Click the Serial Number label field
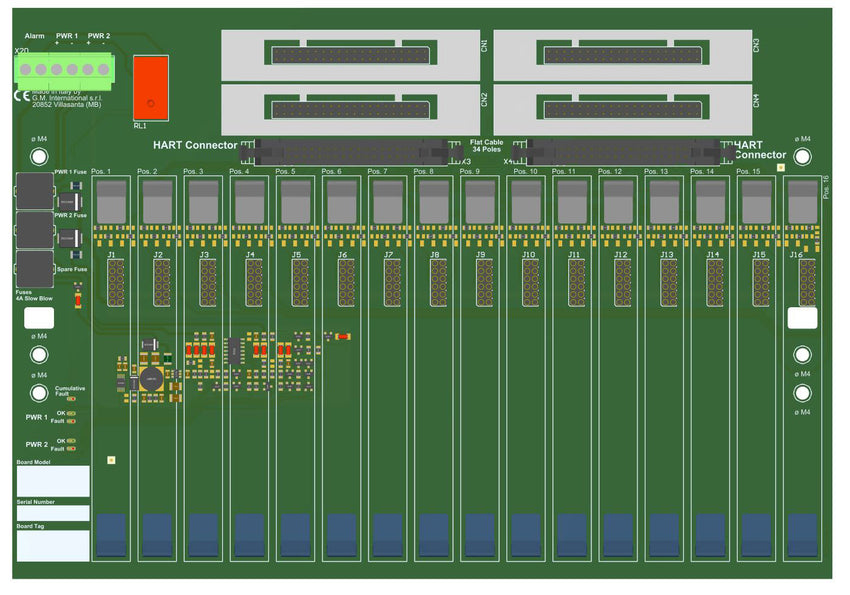This screenshot has height=595, width=850. 53,512
